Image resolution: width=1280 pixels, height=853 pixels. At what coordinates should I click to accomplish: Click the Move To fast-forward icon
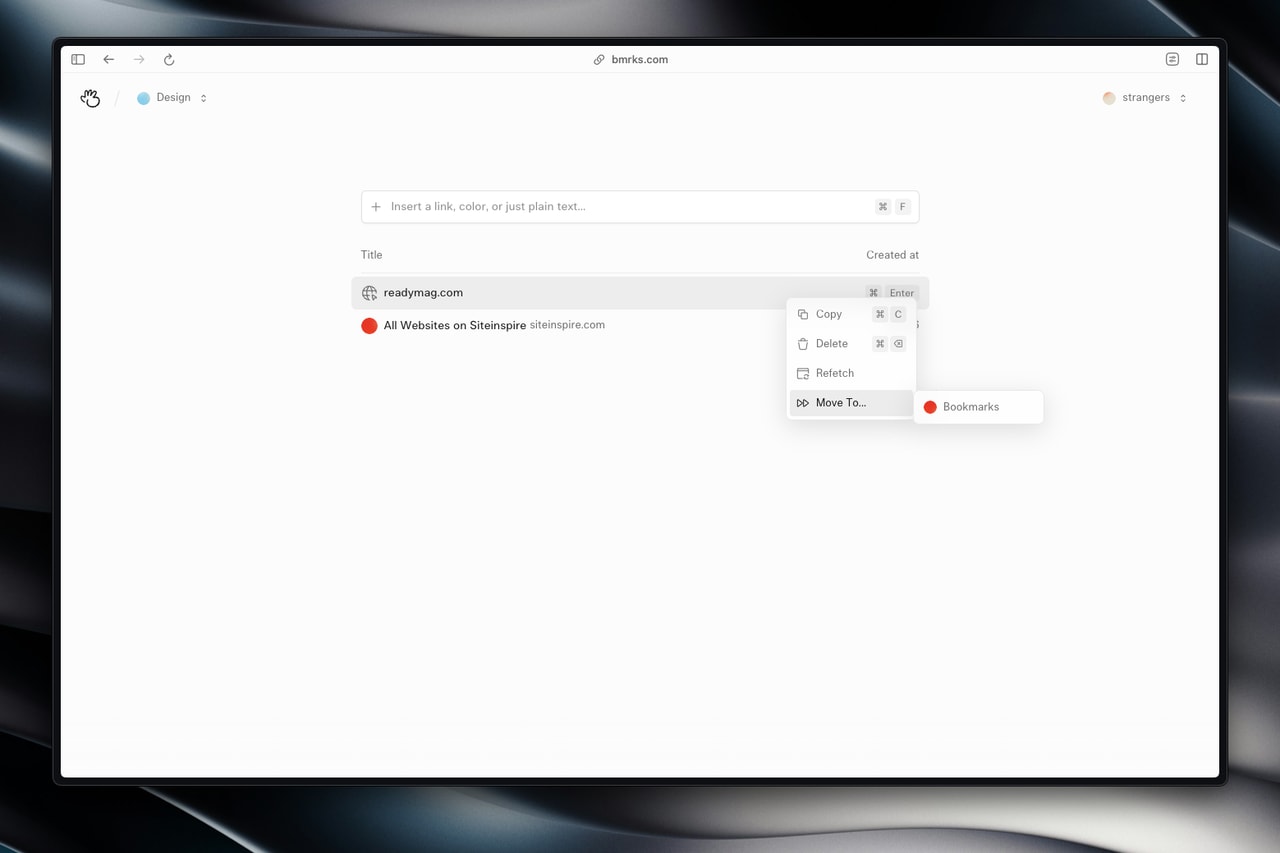coord(803,402)
